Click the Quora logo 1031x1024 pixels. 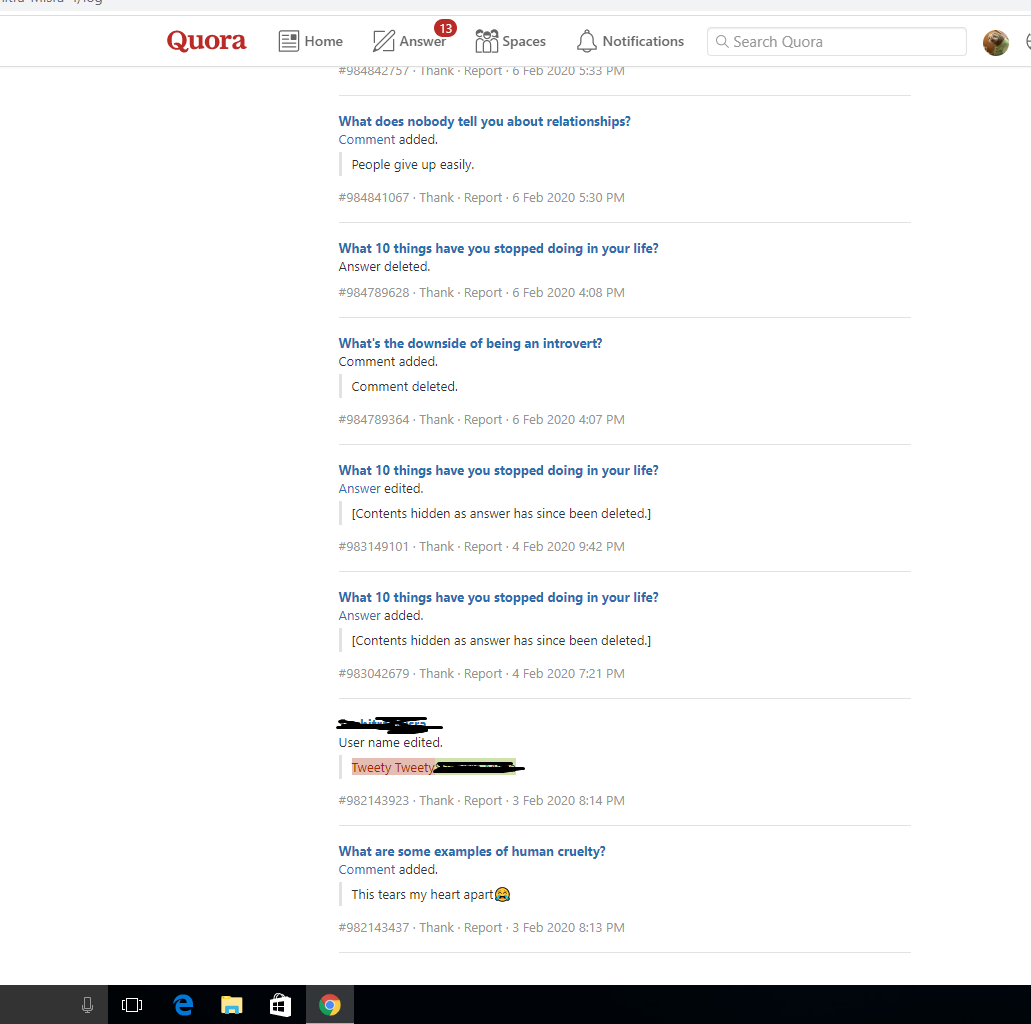coord(206,41)
